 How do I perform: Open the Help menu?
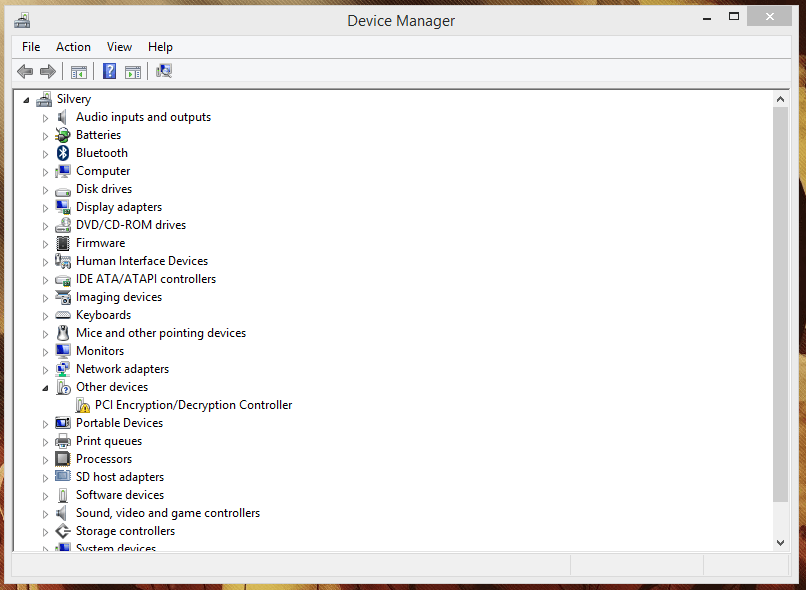pos(160,47)
